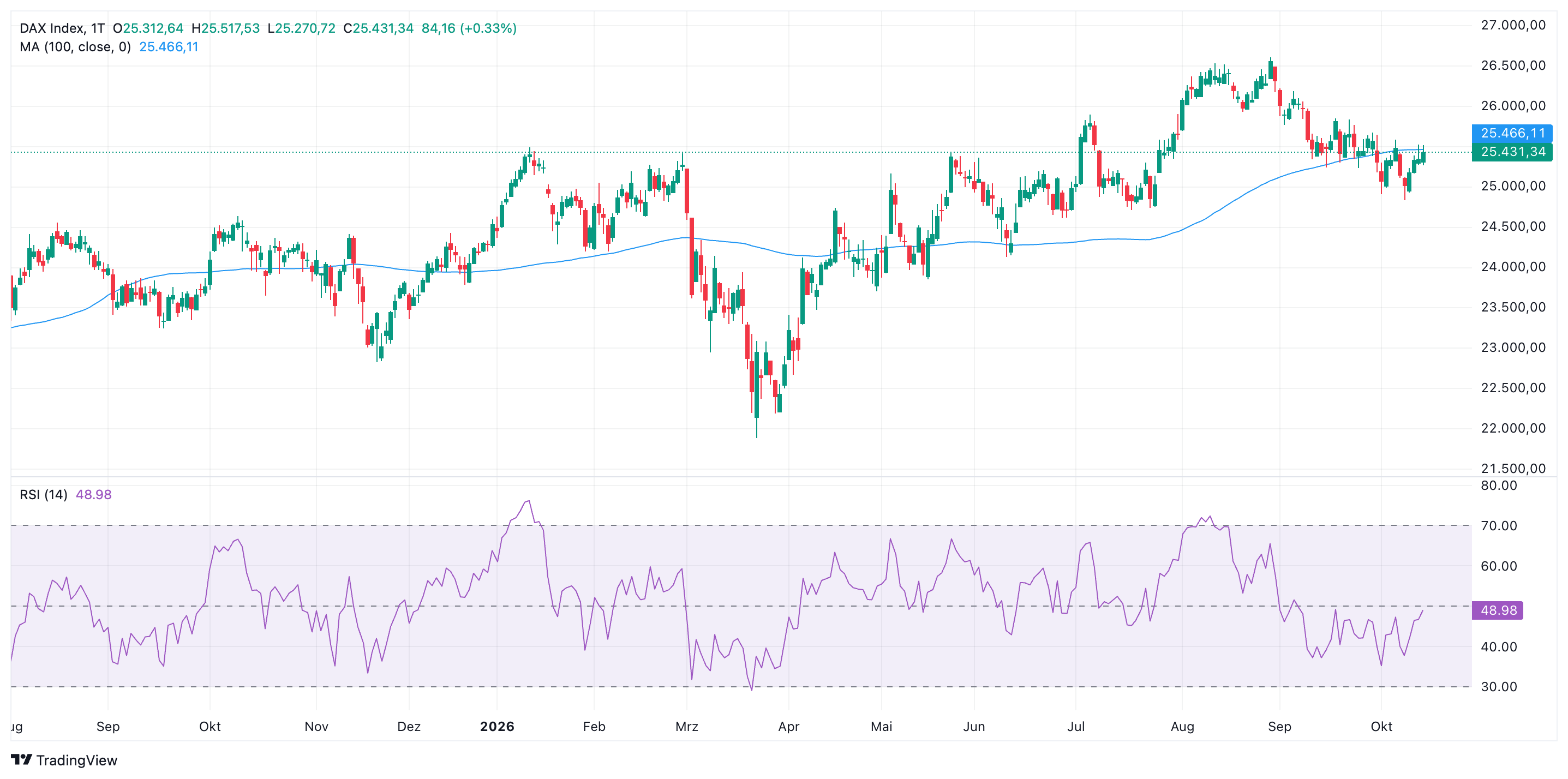Click the 'DAX Index, 1T' title
1568x779 pixels.
click(62, 28)
